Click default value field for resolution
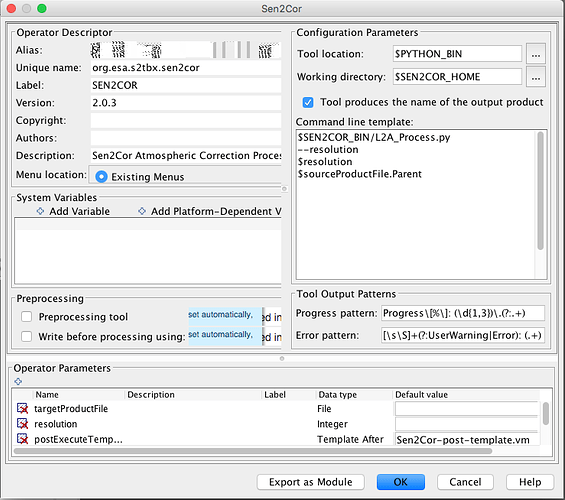565x500 pixels. click(467, 424)
